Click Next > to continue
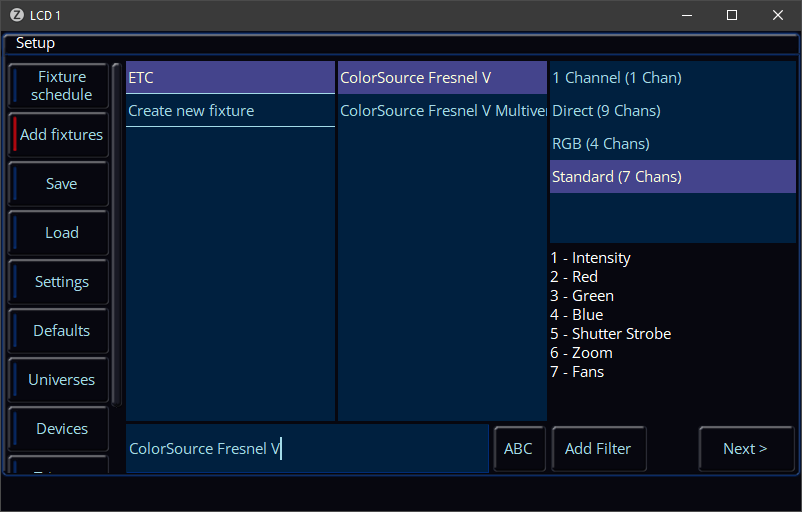 pyautogui.click(x=745, y=449)
